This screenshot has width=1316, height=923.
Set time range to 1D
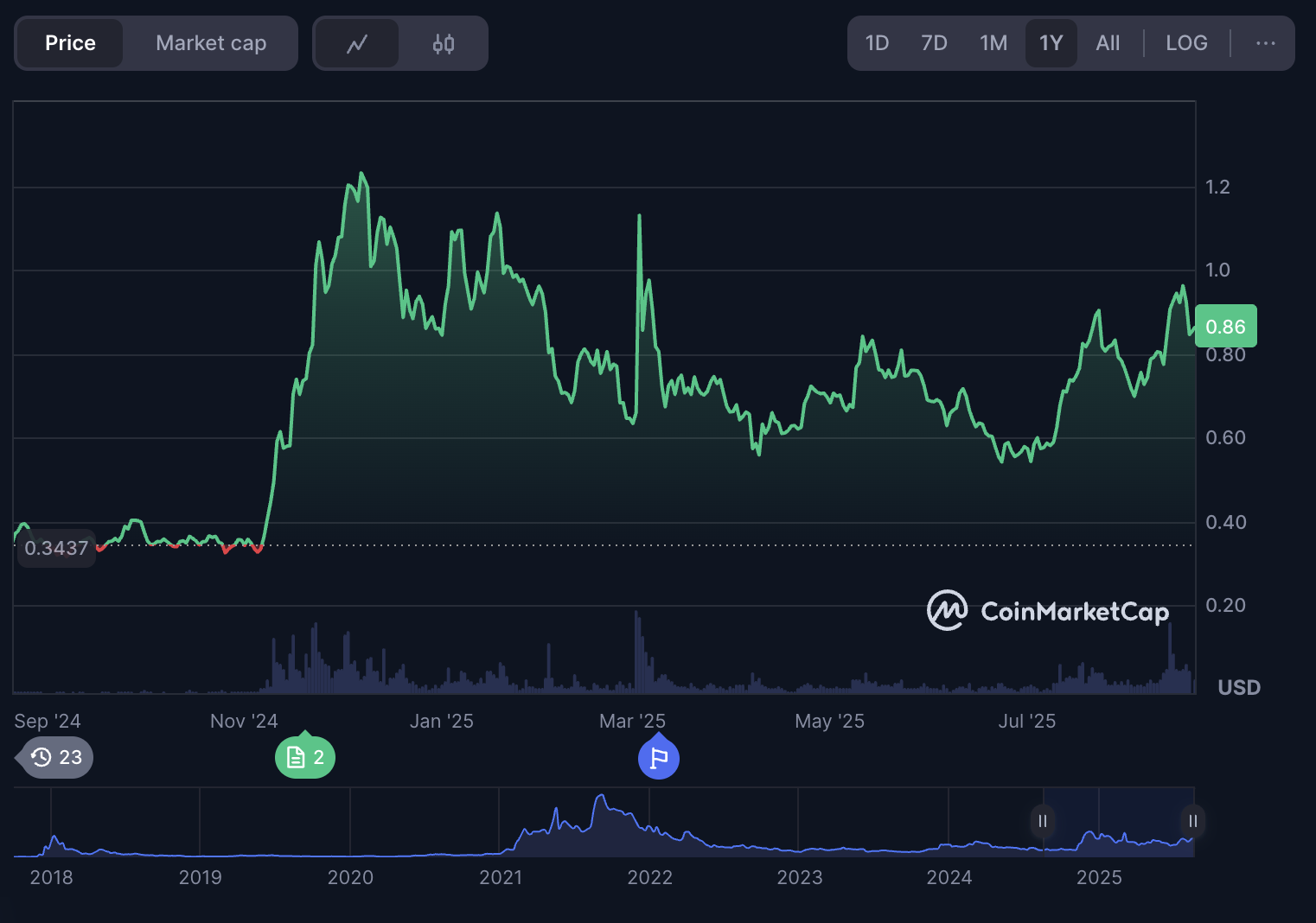click(877, 43)
